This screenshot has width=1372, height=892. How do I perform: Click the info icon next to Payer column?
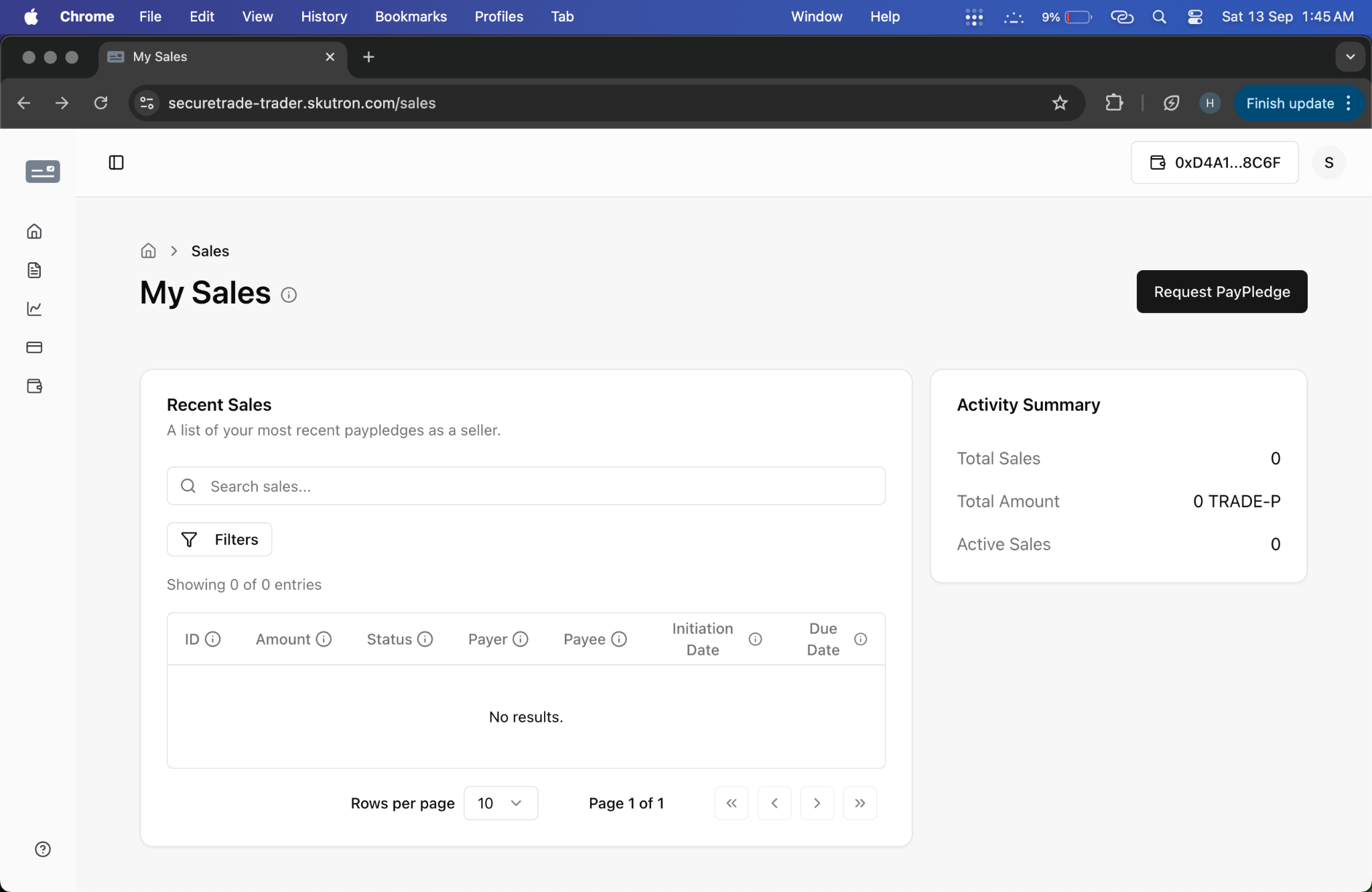(x=521, y=639)
